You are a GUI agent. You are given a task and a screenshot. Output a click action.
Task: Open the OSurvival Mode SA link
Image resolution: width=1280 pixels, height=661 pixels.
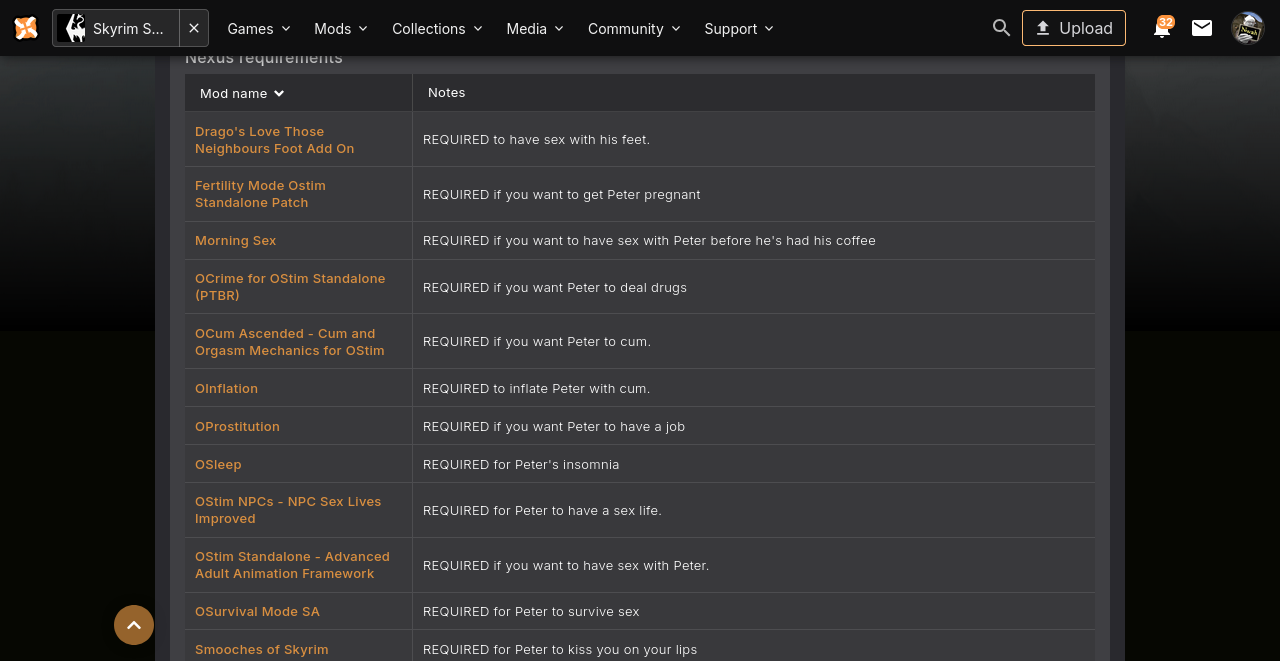point(257,611)
